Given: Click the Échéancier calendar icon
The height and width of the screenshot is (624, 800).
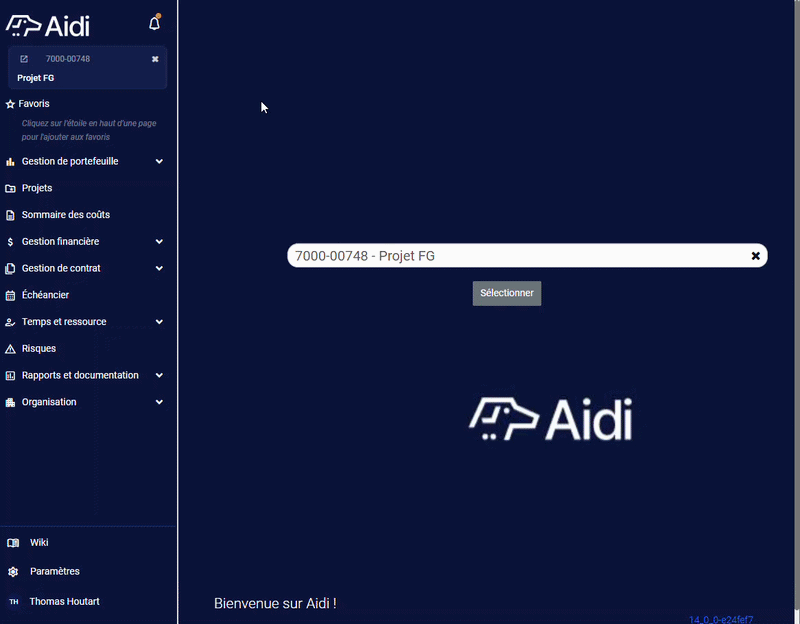Looking at the screenshot, I should [x=10, y=295].
